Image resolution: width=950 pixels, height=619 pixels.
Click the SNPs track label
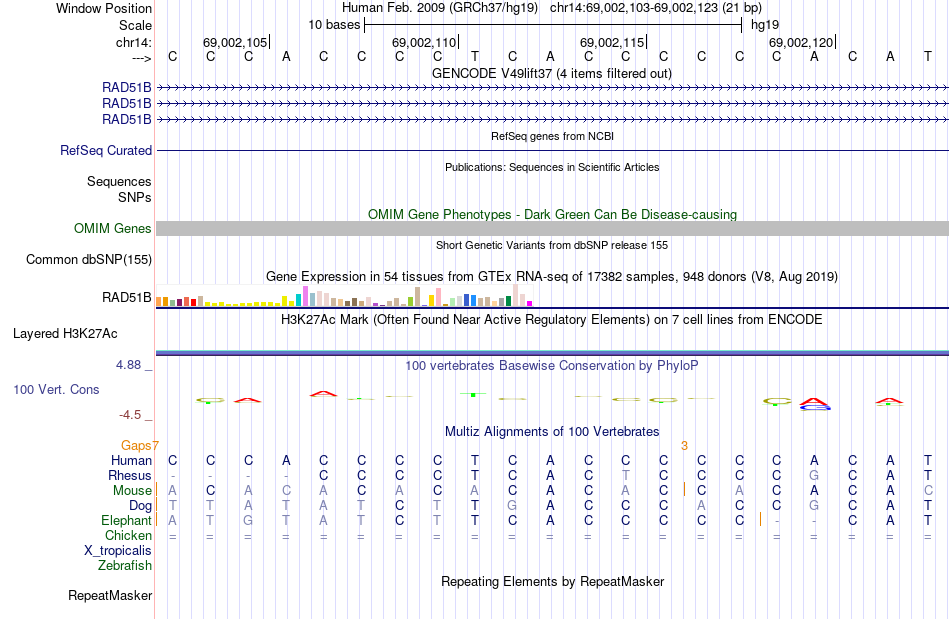pos(135,197)
